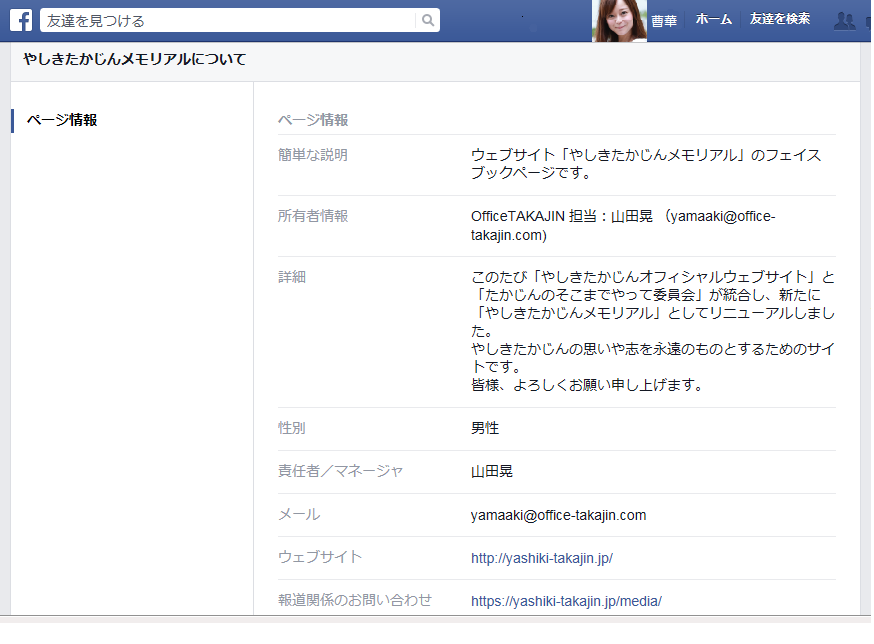Focus the 友達を見つける search field
The height and width of the screenshot is (644, 874).
coord(227,21)
